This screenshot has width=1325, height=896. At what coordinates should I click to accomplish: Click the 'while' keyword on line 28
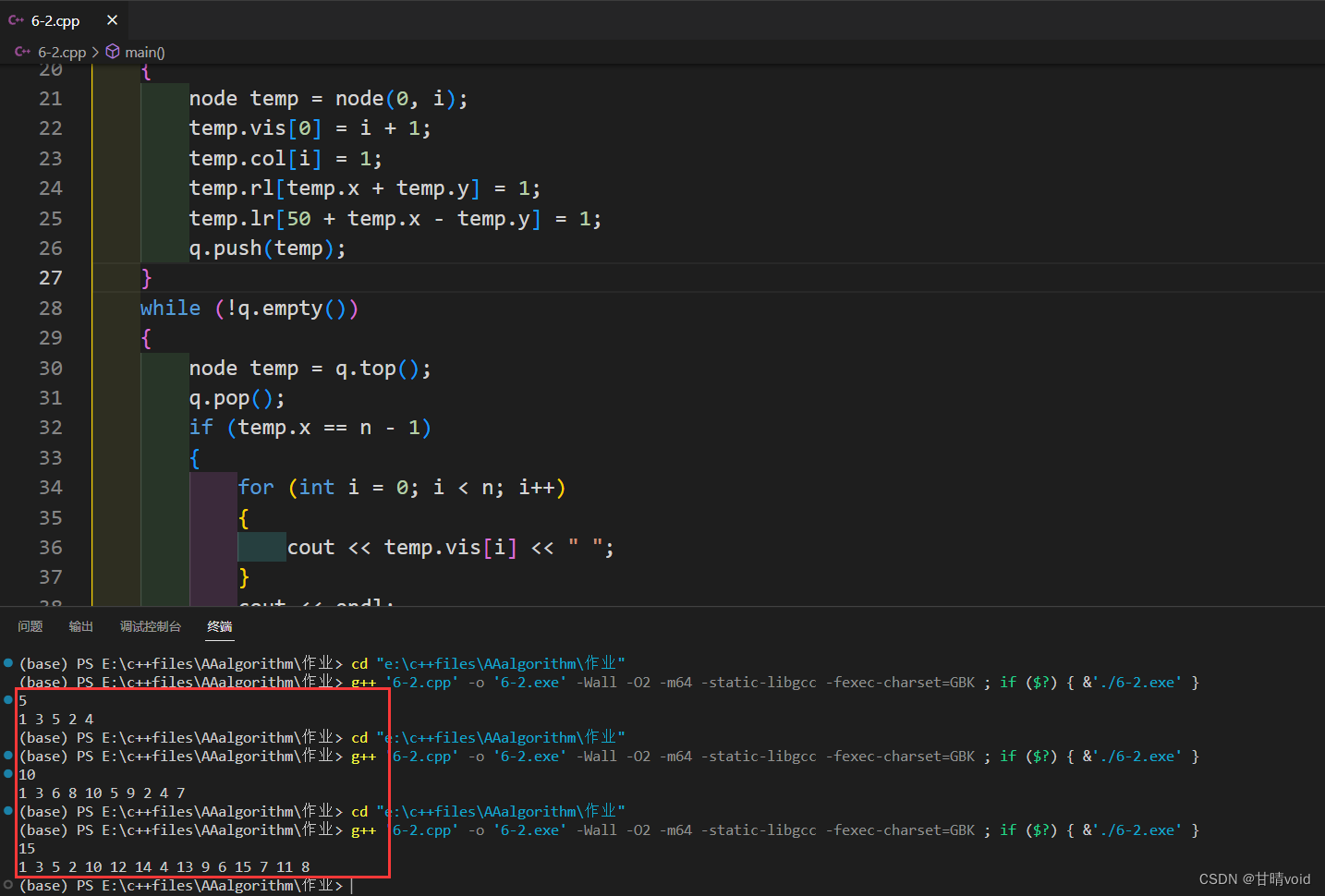170,309
